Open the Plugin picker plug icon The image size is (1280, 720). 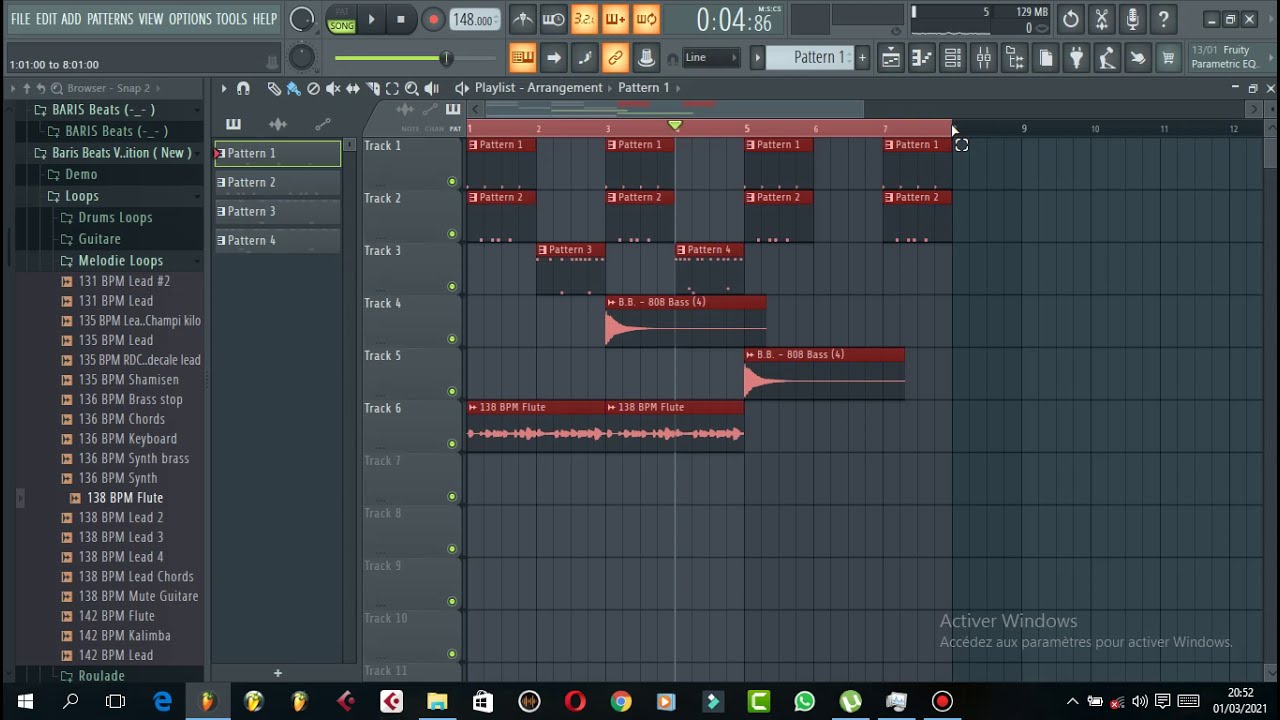(1076, 58)
